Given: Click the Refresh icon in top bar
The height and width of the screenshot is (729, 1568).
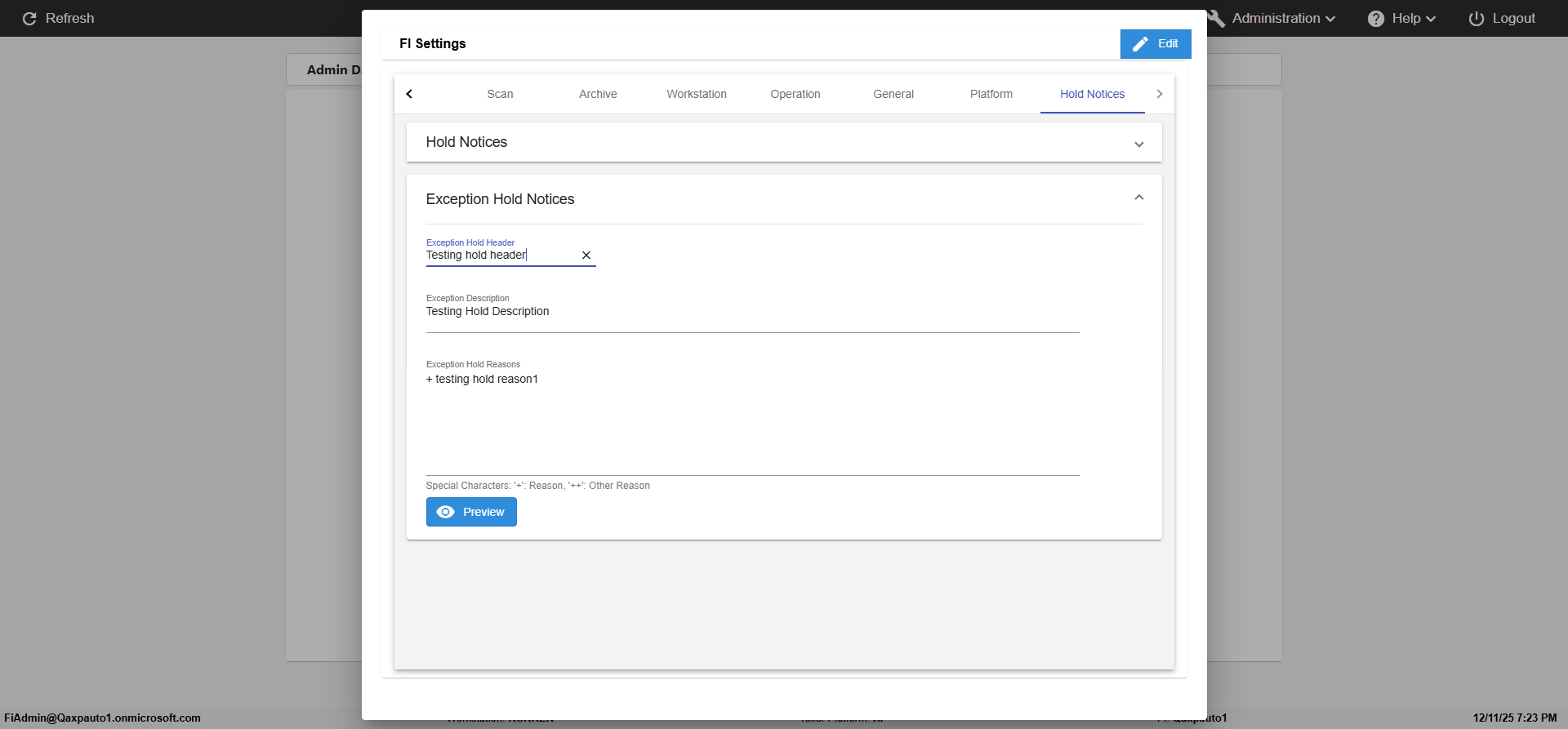Looking at the screenshot, I should [29, 19].
